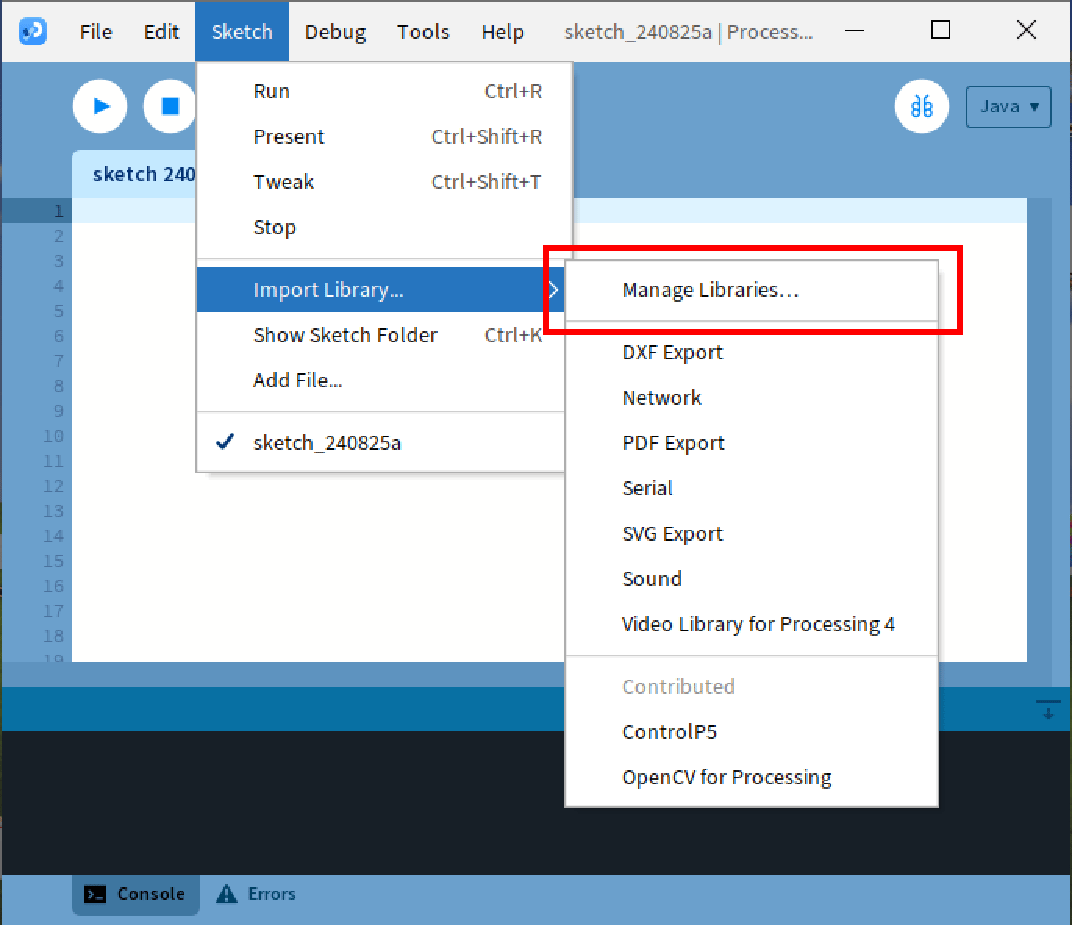Open the Help menu
This screenshot has height=926, width=1073.
click(502, 31)
